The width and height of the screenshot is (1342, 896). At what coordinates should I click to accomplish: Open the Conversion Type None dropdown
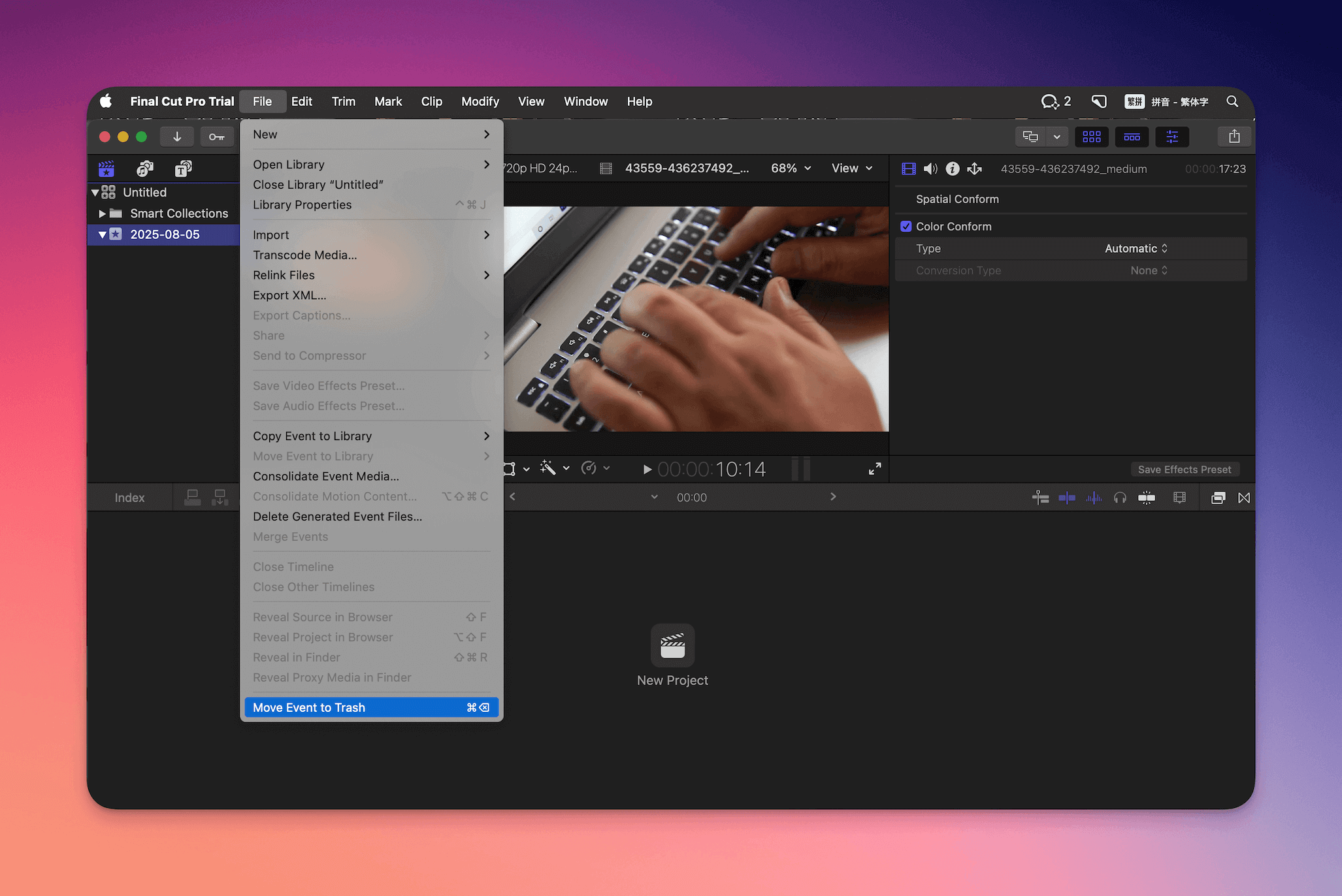(x=1149, y=270)
